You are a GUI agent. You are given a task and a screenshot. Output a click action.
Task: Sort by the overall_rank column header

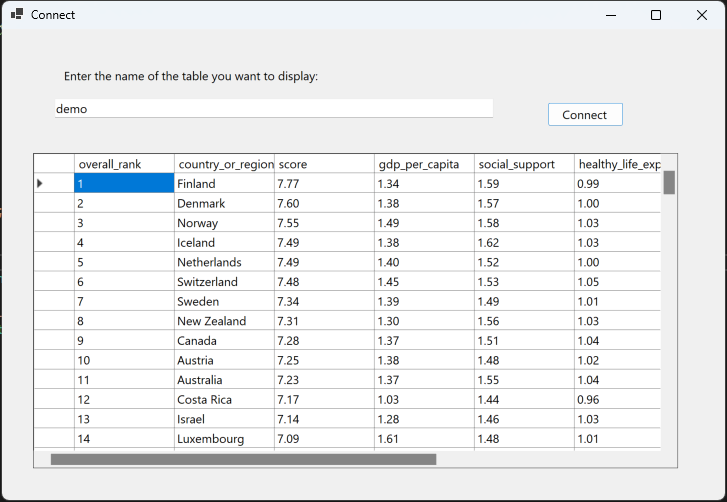124,164
